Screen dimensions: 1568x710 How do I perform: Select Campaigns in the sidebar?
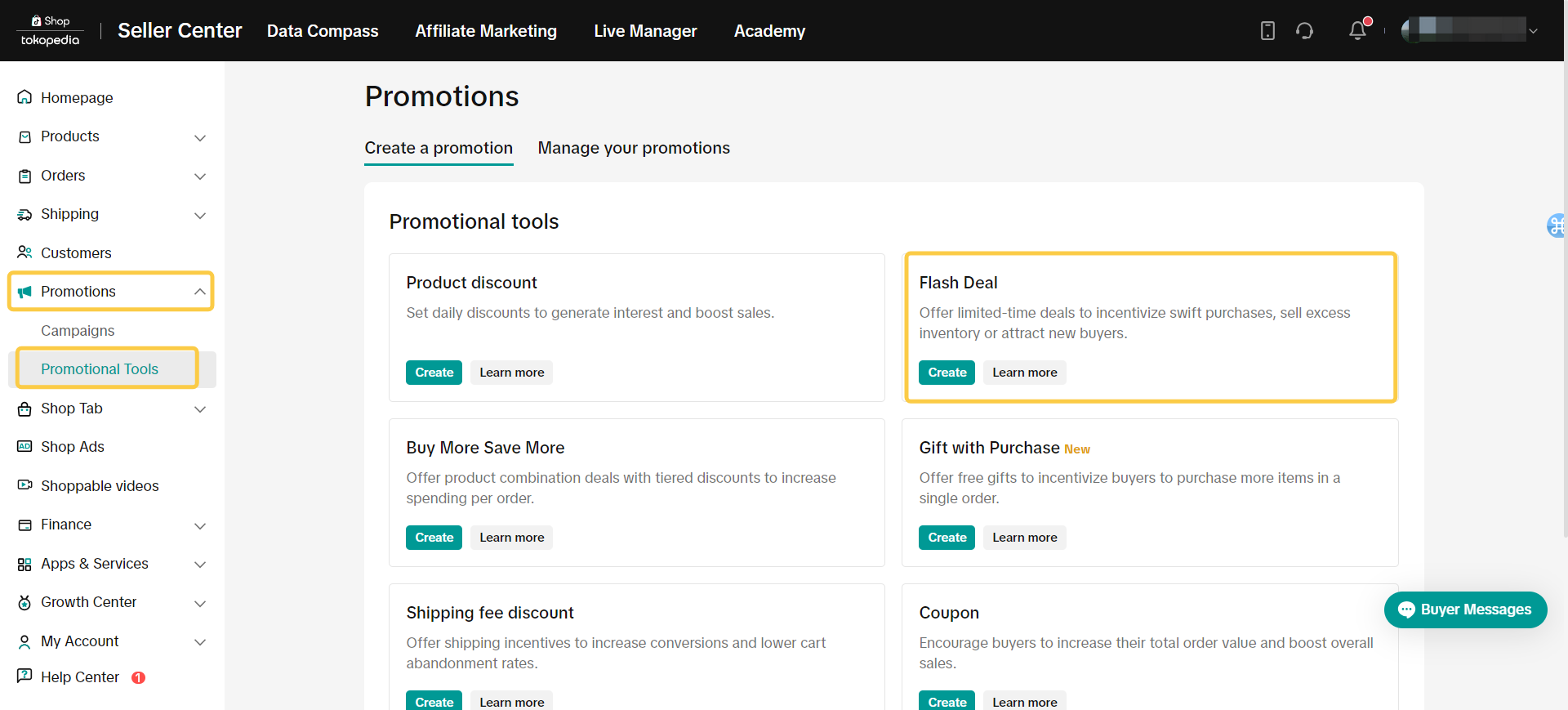tap(78, 331)
